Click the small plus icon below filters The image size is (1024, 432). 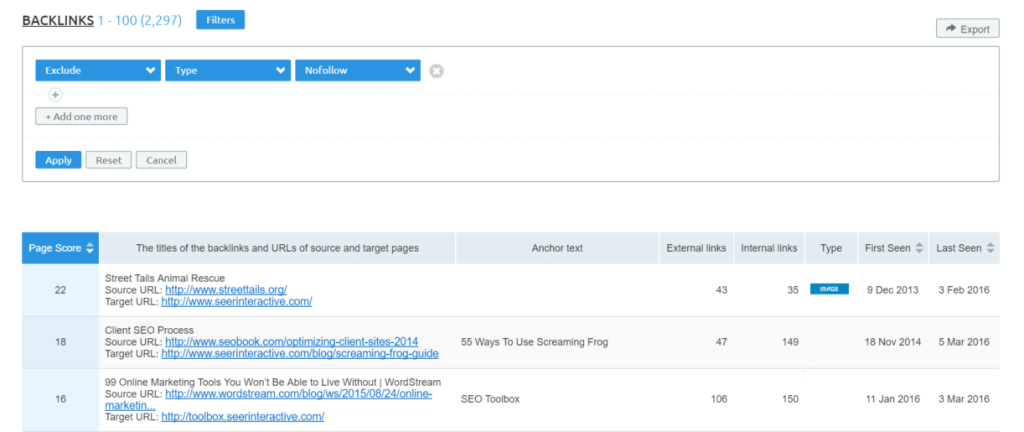pyautogui.click(x=55, y=95)
